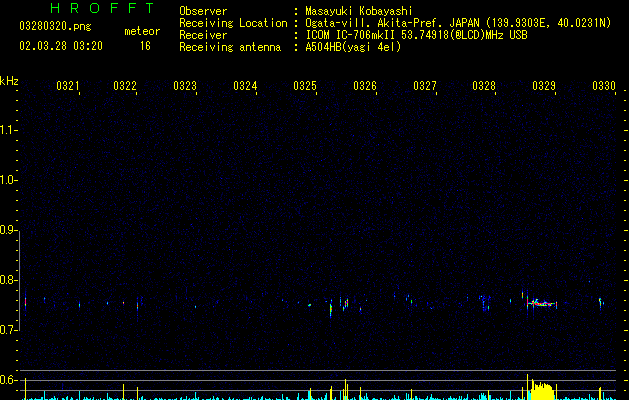Viewport: 629px width, 400px height.
Task: Click the bright echo at the spectrogram's left edge
Action: tap(26, 302)
